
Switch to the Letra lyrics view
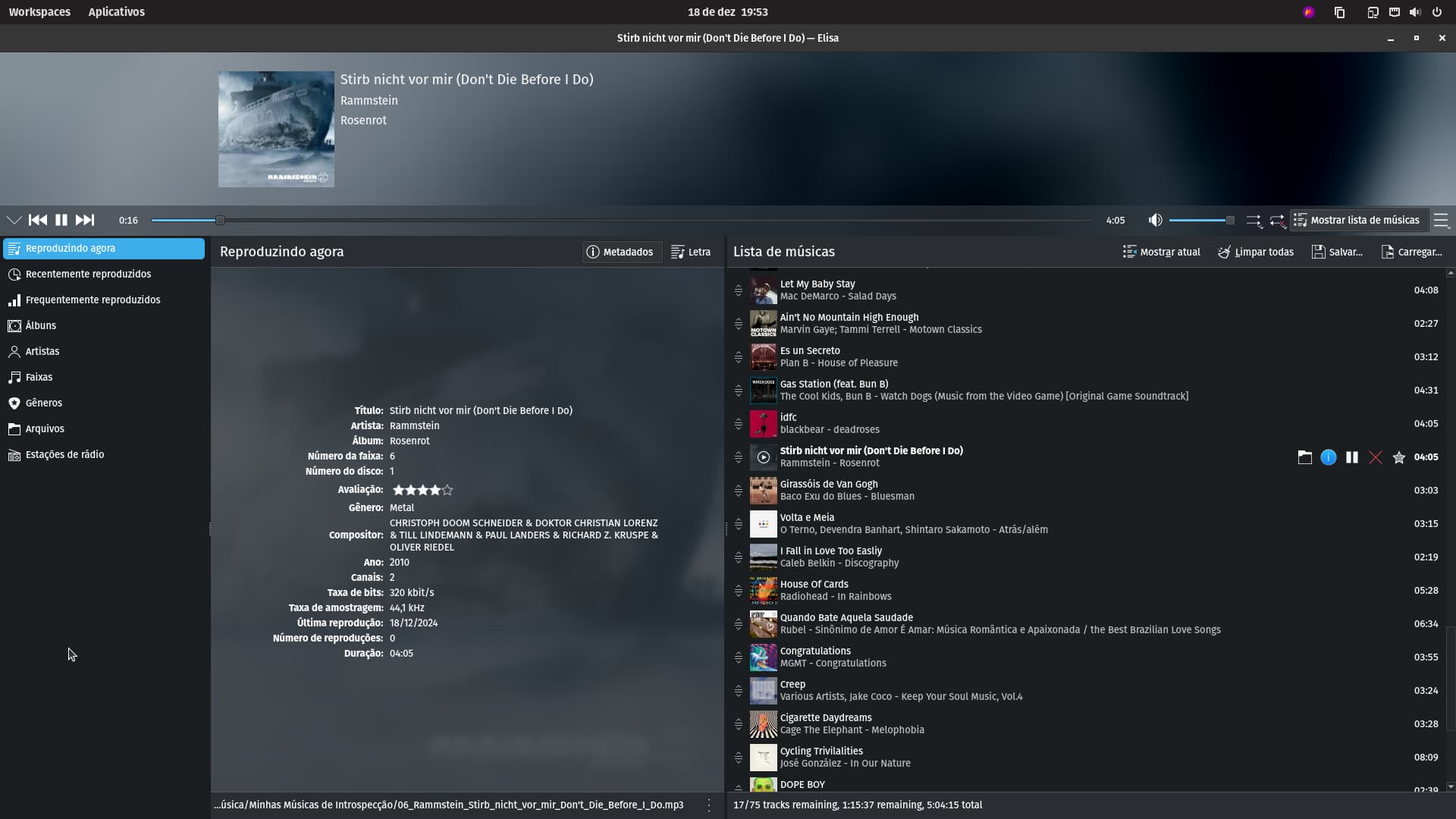pyautogui.click(x=691, y=252)
